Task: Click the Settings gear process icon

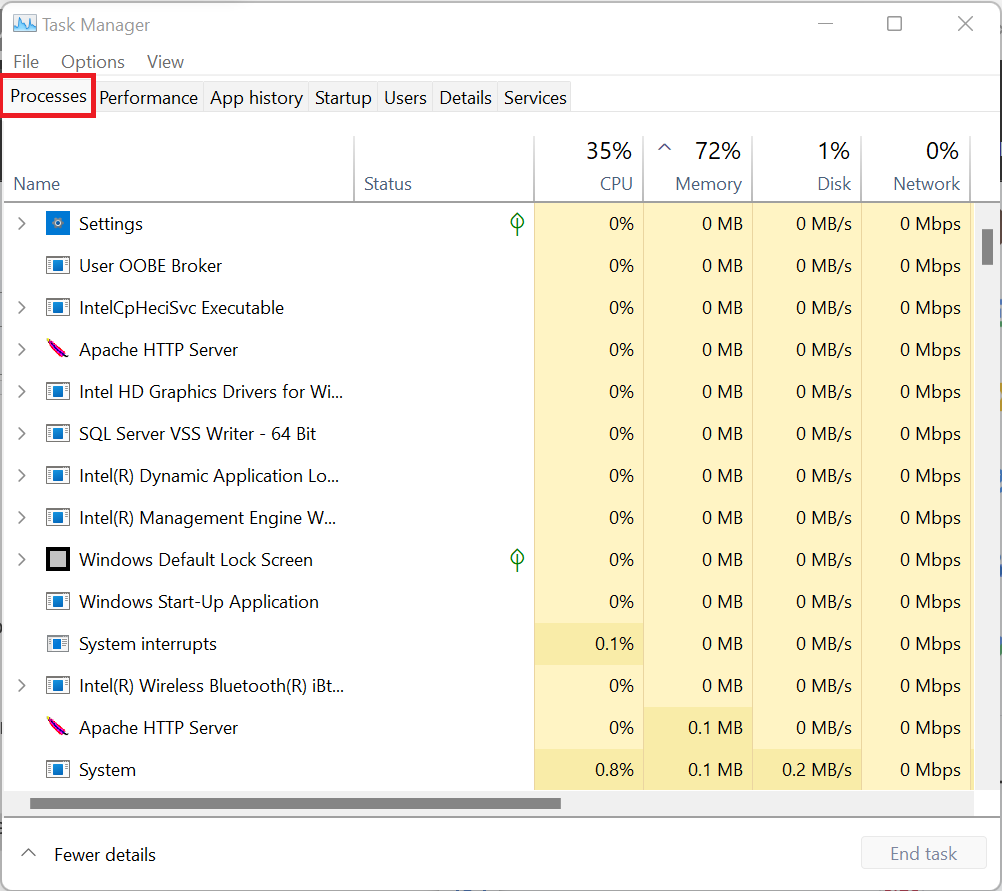Action: [58, 224]
